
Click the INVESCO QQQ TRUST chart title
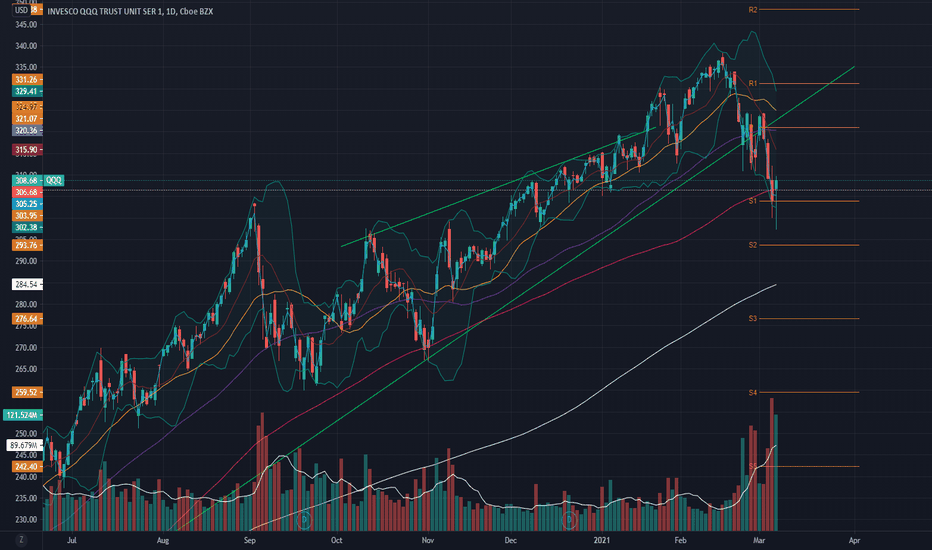click(130, 11)
